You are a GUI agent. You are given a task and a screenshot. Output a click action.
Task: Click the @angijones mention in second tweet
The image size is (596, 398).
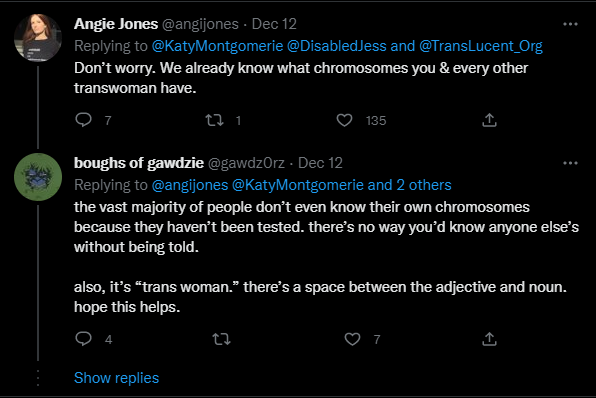pyautogui.click(x=190, y=185)
